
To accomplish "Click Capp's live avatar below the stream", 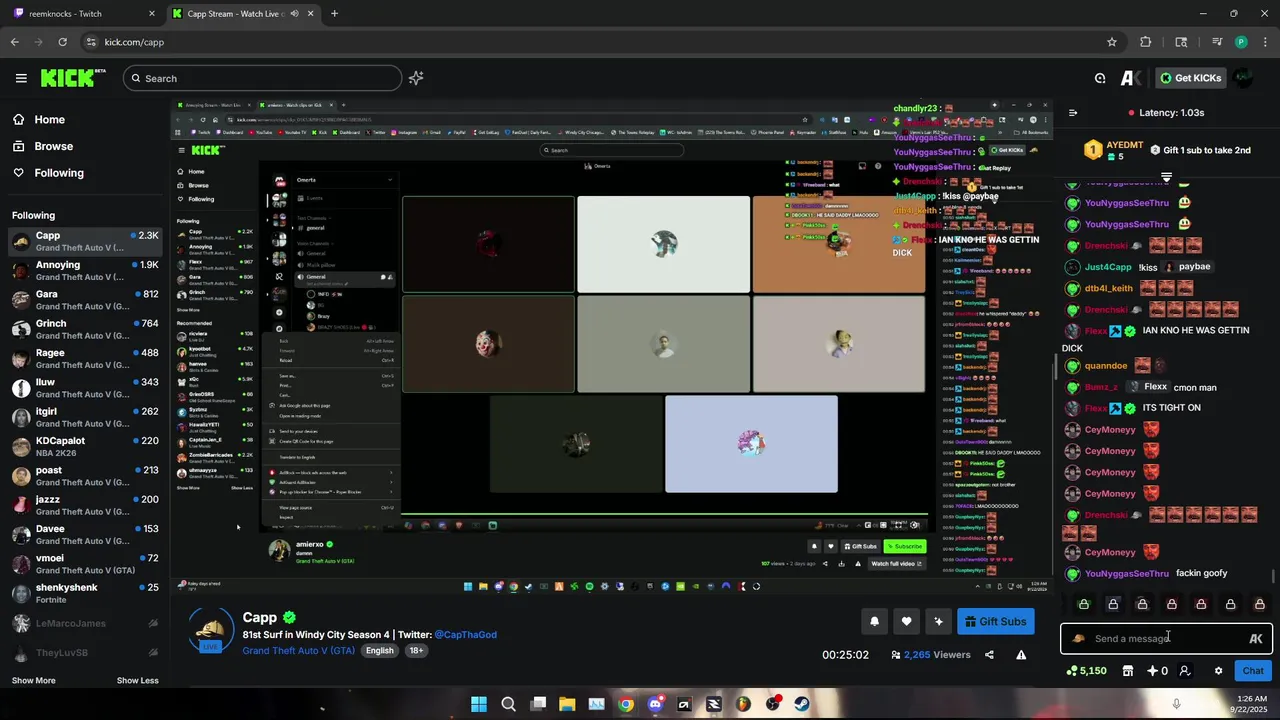I will point(211,629).
